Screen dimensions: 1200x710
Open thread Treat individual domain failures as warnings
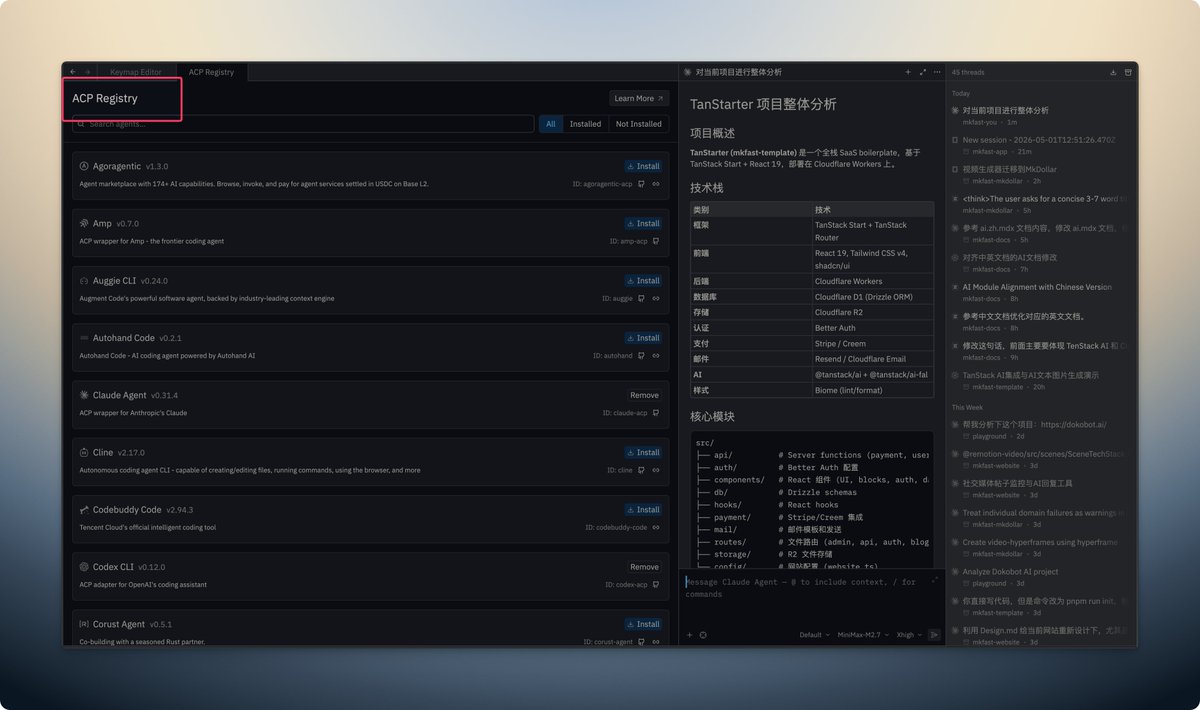point(1039,518)
